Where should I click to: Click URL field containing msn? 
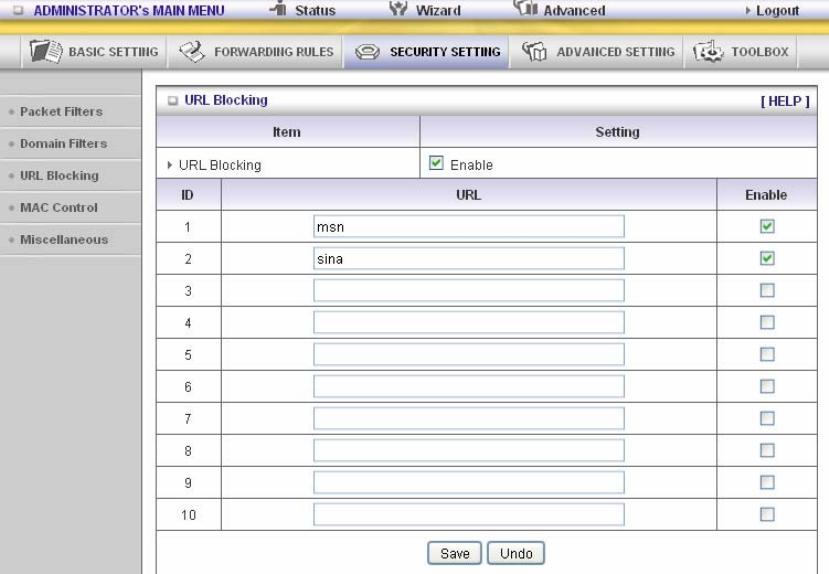pos(468,226)
